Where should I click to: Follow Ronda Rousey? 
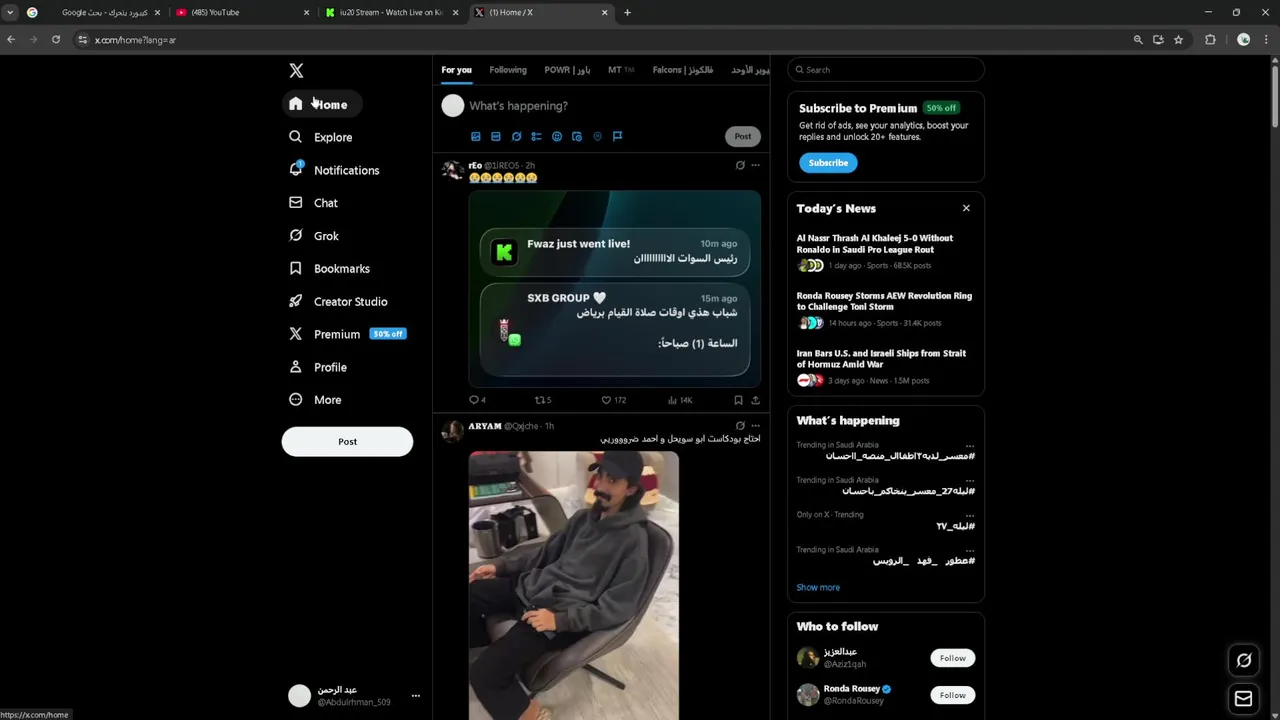(953, 695)
